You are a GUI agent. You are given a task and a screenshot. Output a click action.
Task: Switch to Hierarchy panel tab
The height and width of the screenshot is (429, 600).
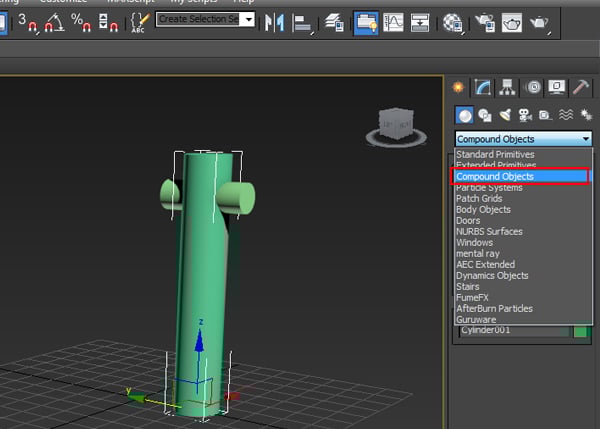pos(507,87)
